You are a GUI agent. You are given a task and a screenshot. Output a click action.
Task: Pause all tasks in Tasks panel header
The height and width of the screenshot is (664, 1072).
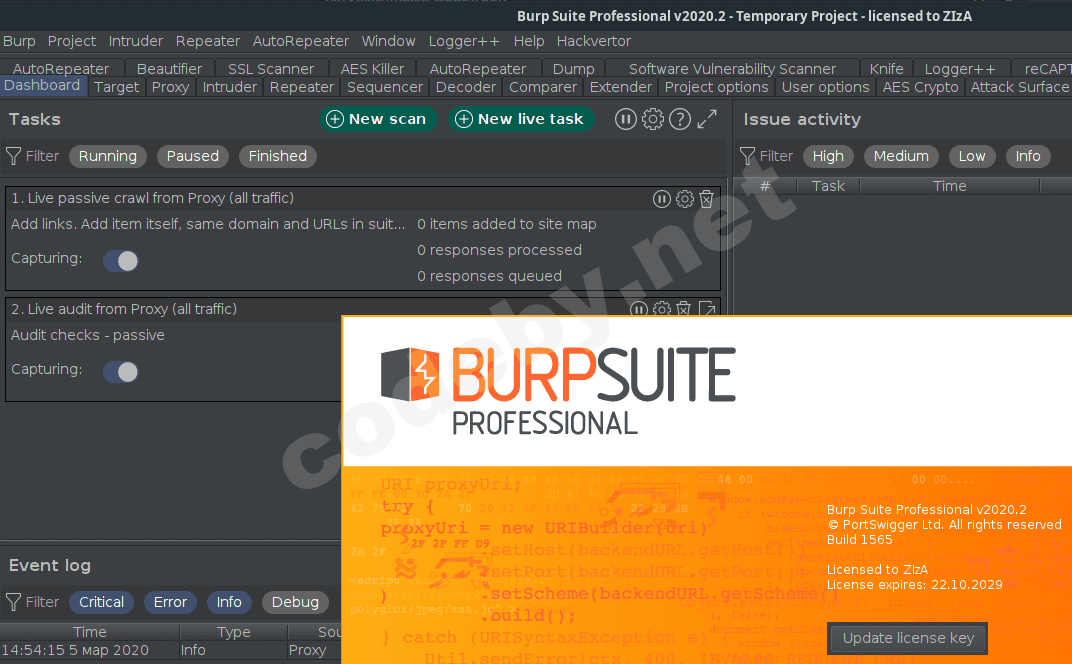point(625,119)
